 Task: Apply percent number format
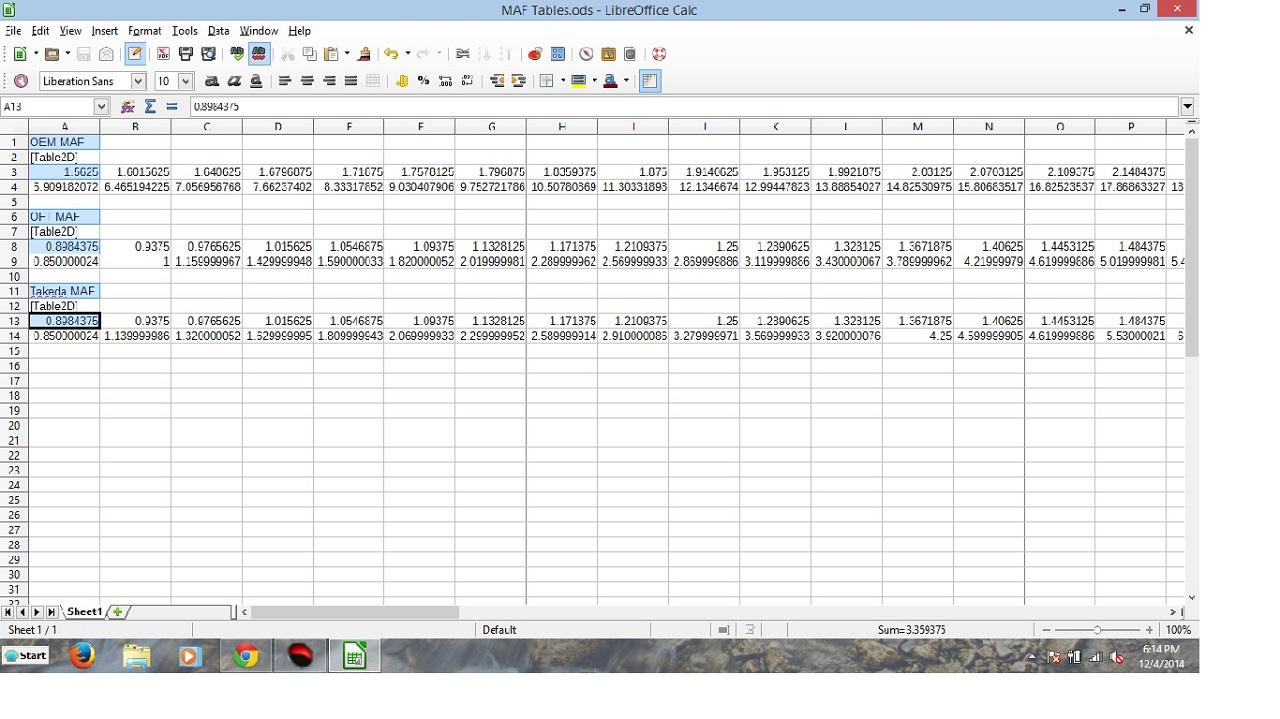[423, 81]
